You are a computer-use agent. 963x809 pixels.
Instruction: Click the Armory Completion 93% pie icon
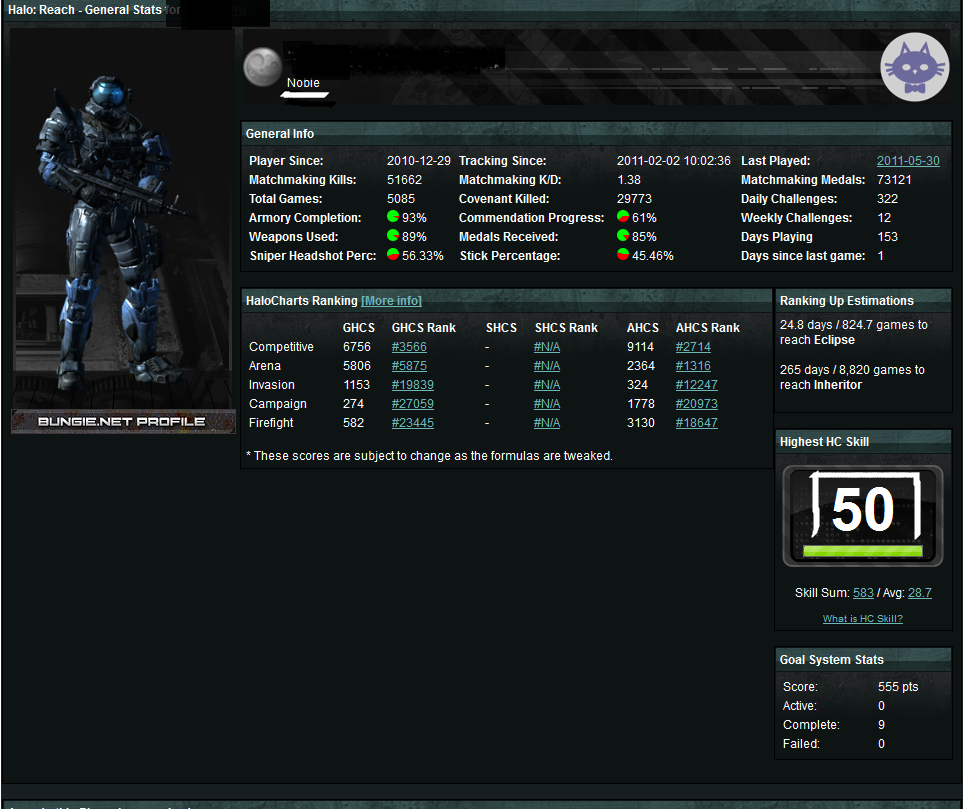point(393,216)
